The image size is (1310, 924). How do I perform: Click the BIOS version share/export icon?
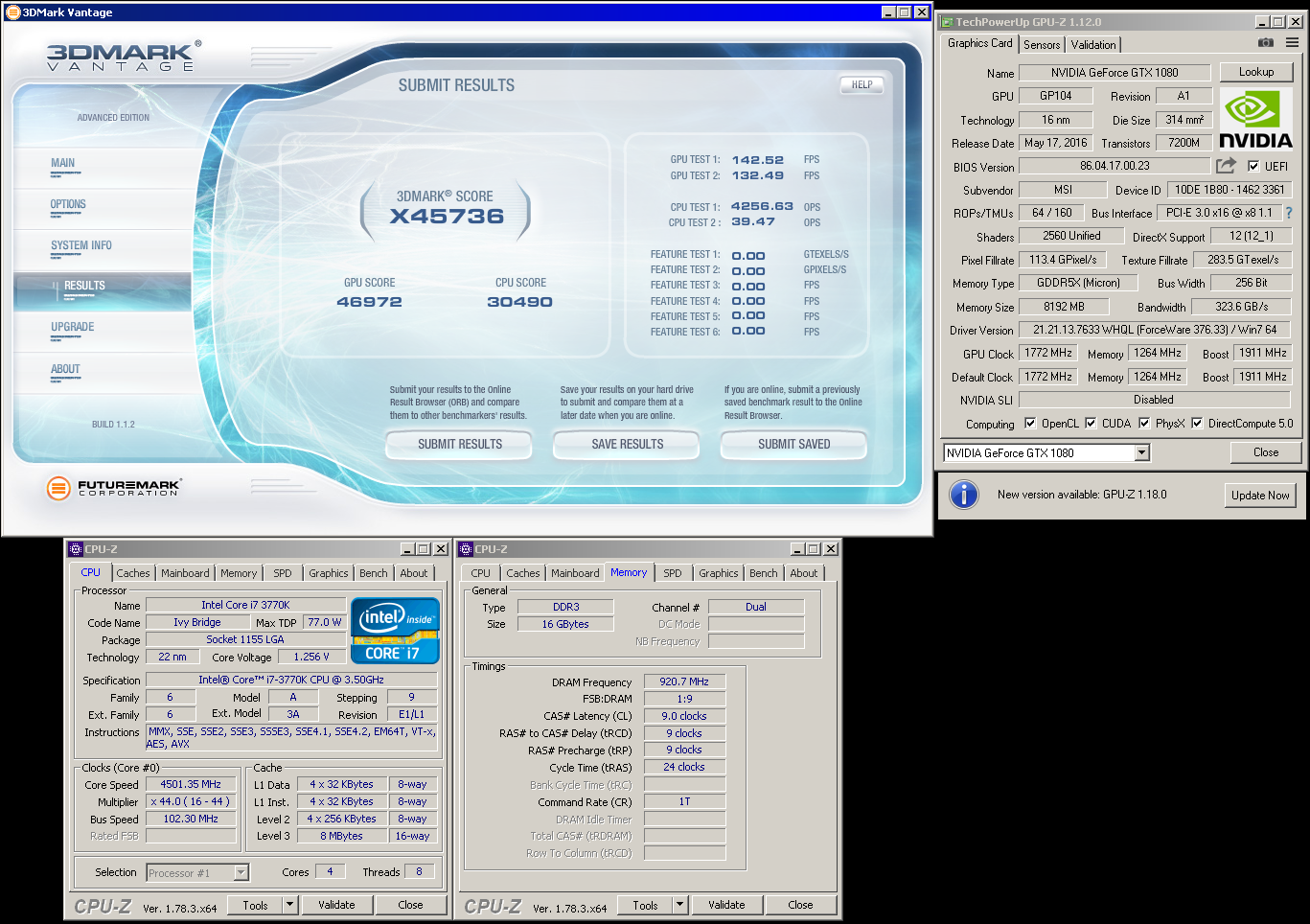click(1226, 166)
